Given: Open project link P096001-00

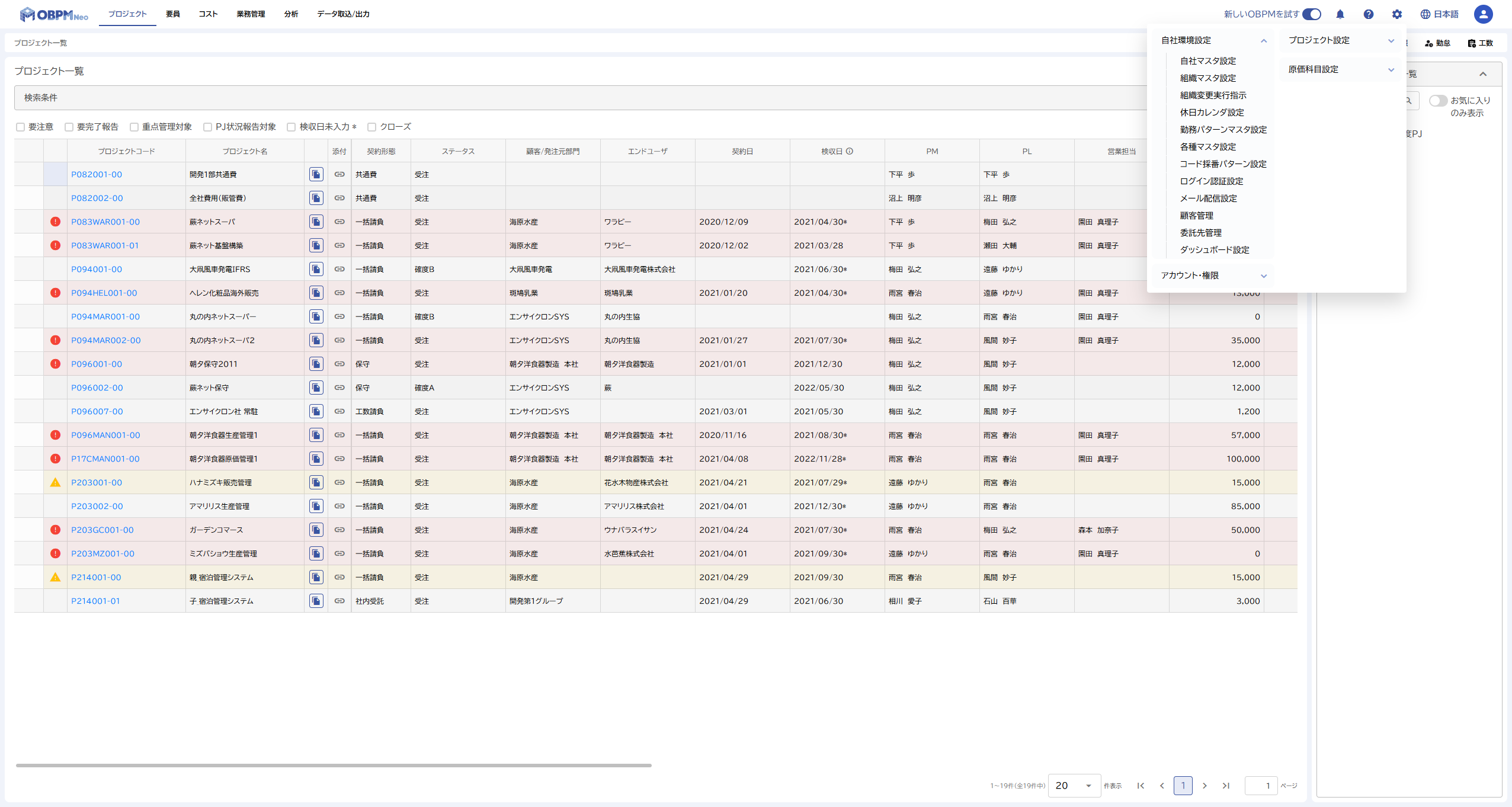Looking at the screenshot, I should coord(97,364).
